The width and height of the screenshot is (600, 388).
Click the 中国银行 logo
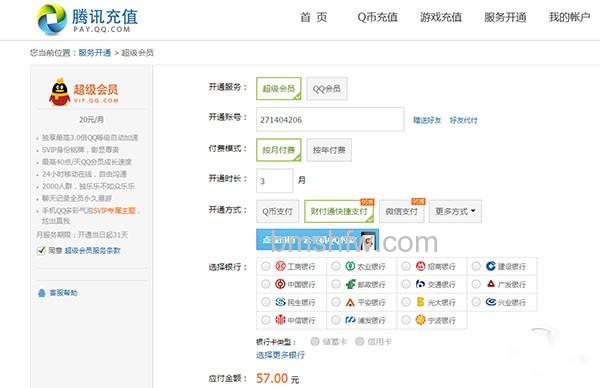(x=280, y=284)
